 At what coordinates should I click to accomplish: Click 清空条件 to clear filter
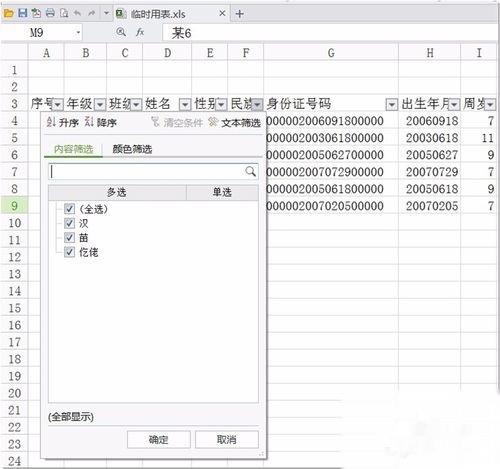click(177, 122)
